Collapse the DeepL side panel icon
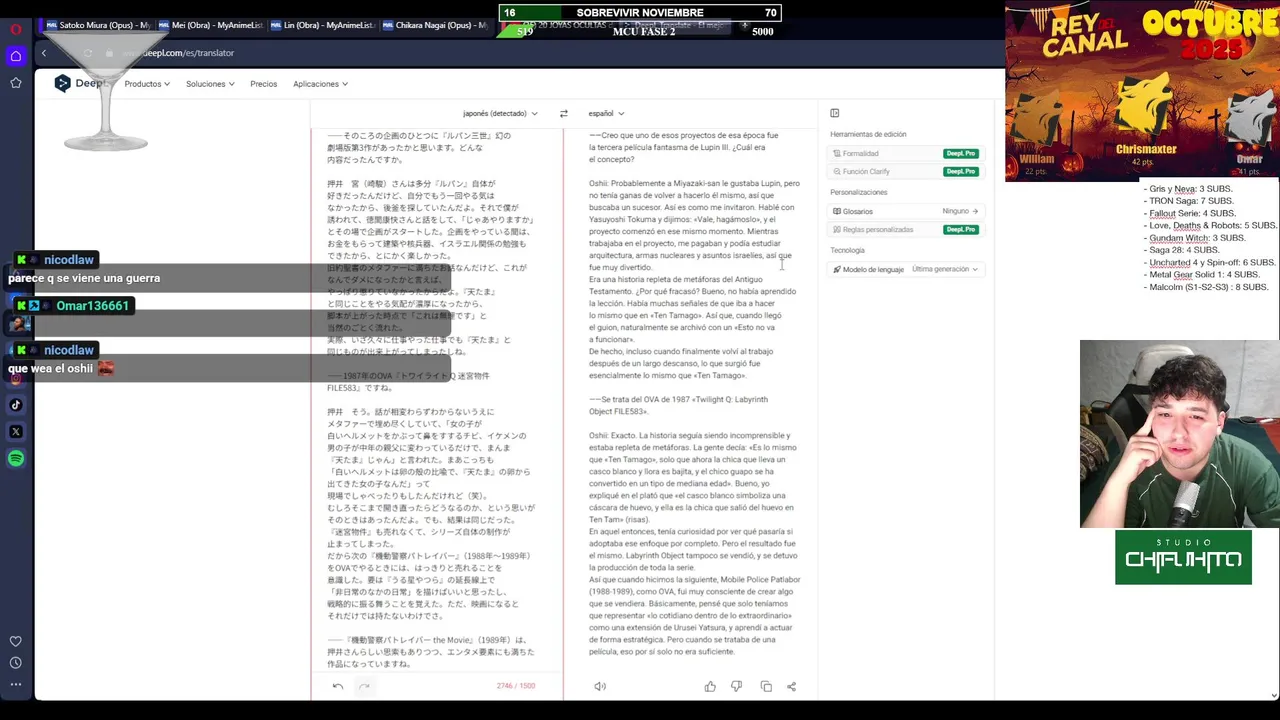The width and height of the screenshot is (1280, 720). (x=835, y=113)
